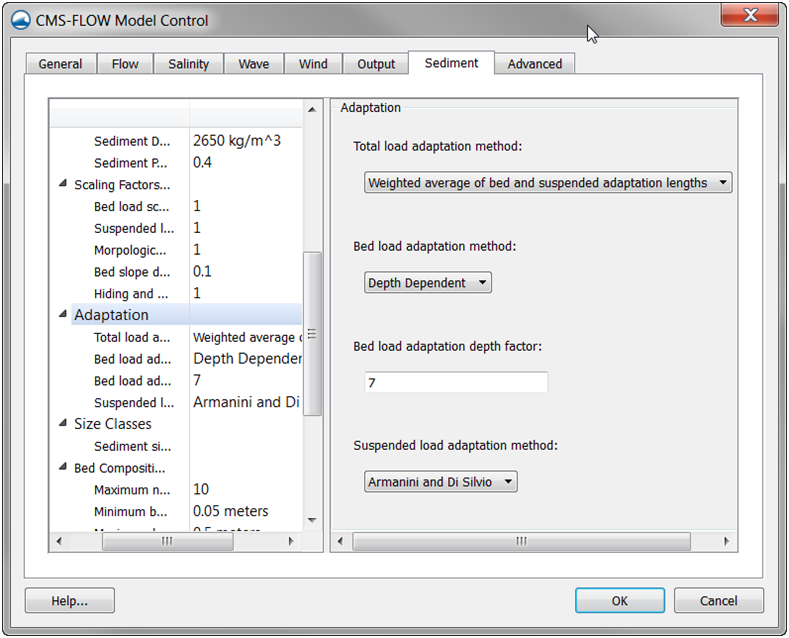Image resolution: width=789 pixels, height=638 pixels.
Task: Click the OK button
Action: (620, 601)
